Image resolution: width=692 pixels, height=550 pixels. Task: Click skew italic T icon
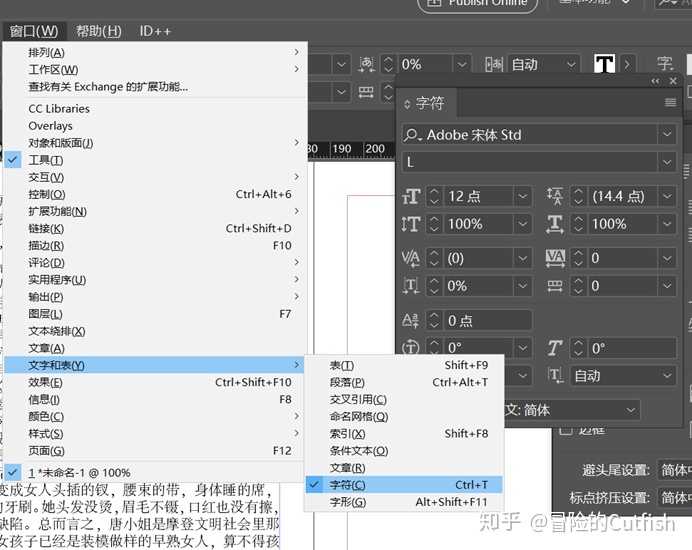pyautogui.click(x=555, y=348)
